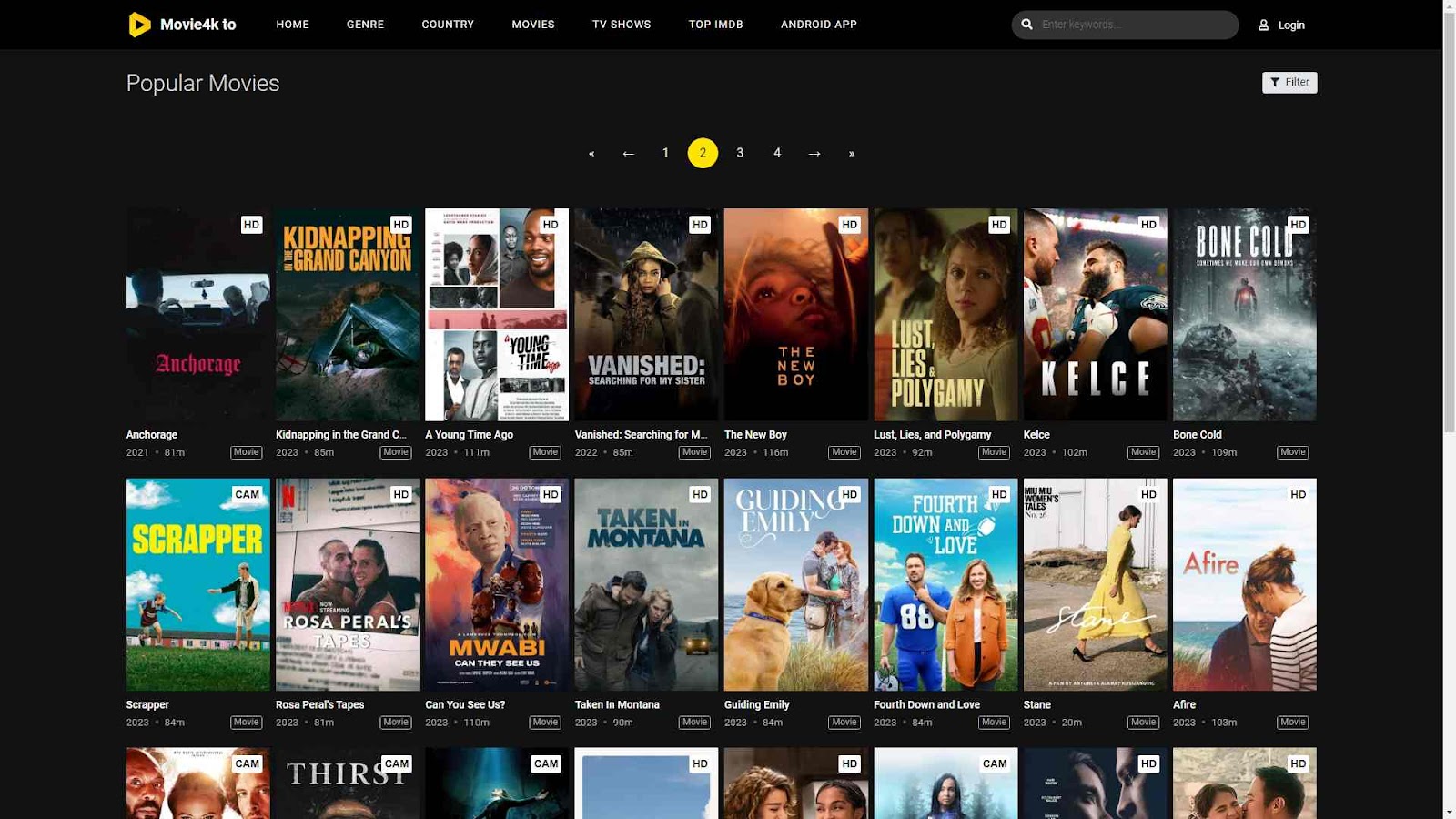Screen dimensions: 1456x819
Task: Go to page 1
Action: pos(666,154)
